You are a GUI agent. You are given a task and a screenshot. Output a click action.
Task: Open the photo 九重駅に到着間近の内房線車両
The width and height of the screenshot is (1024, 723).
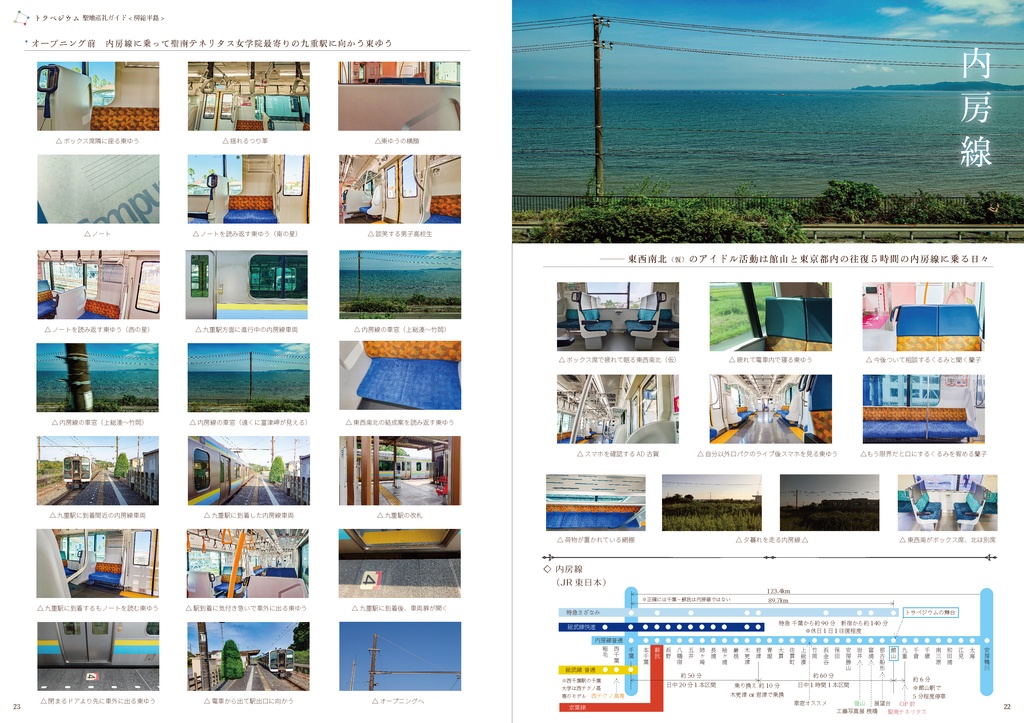pyautogui.click(x=97, y=470)
